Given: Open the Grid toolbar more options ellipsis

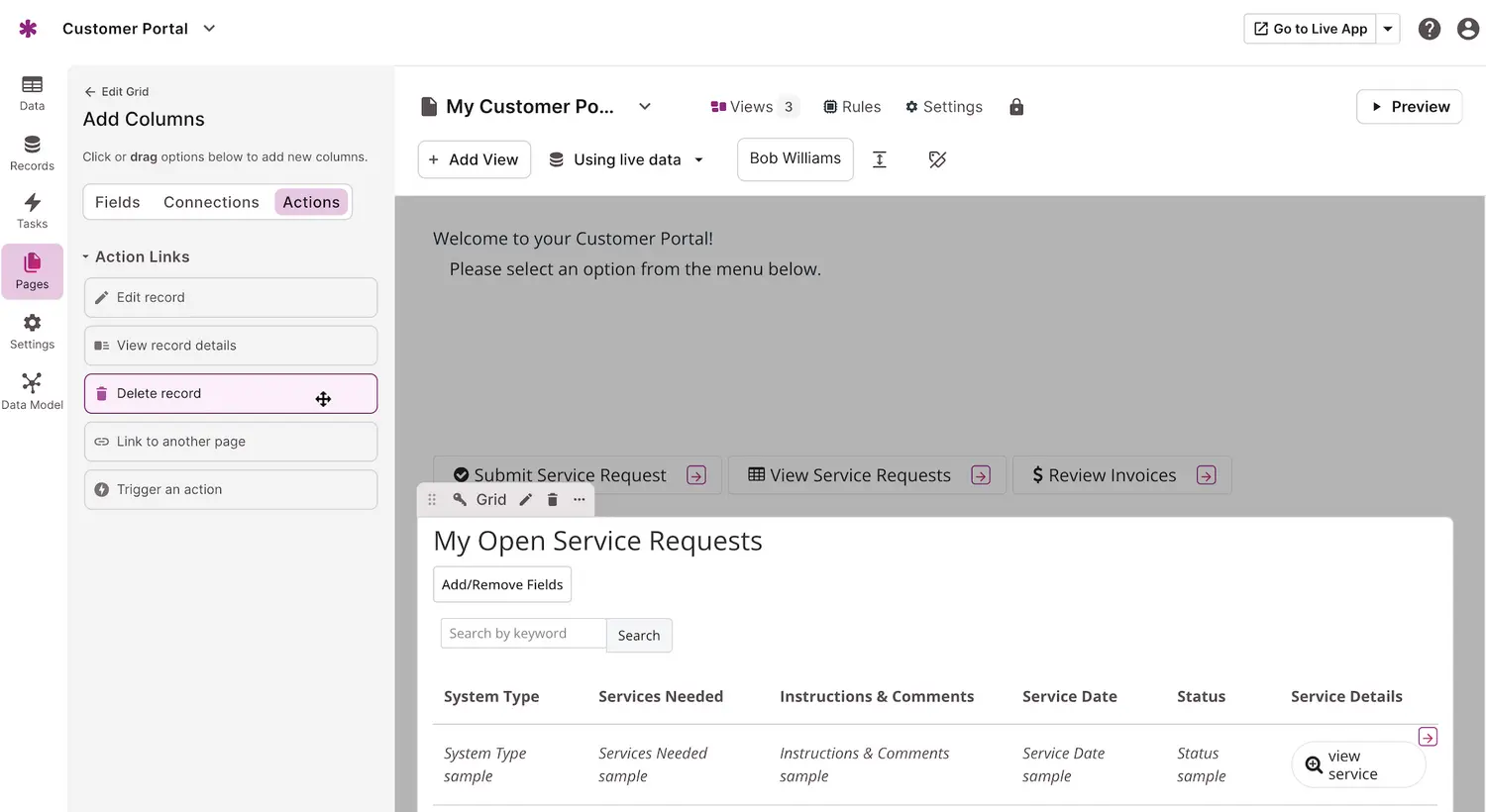Looking at the screenshot, I should click(580, 500).
